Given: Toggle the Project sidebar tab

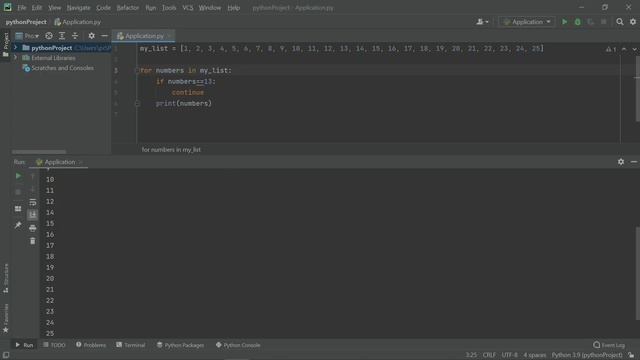Looking at the screenshot, I should pos(6,45).
